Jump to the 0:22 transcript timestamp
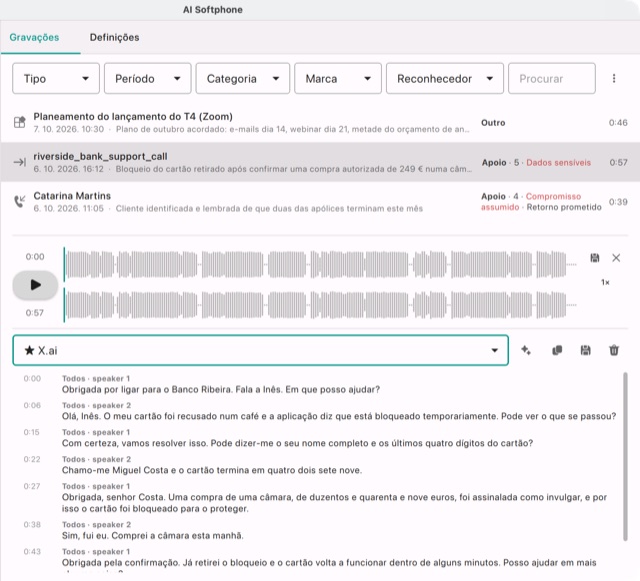Viewport: 640px width, 581px height. coord(32,459)
